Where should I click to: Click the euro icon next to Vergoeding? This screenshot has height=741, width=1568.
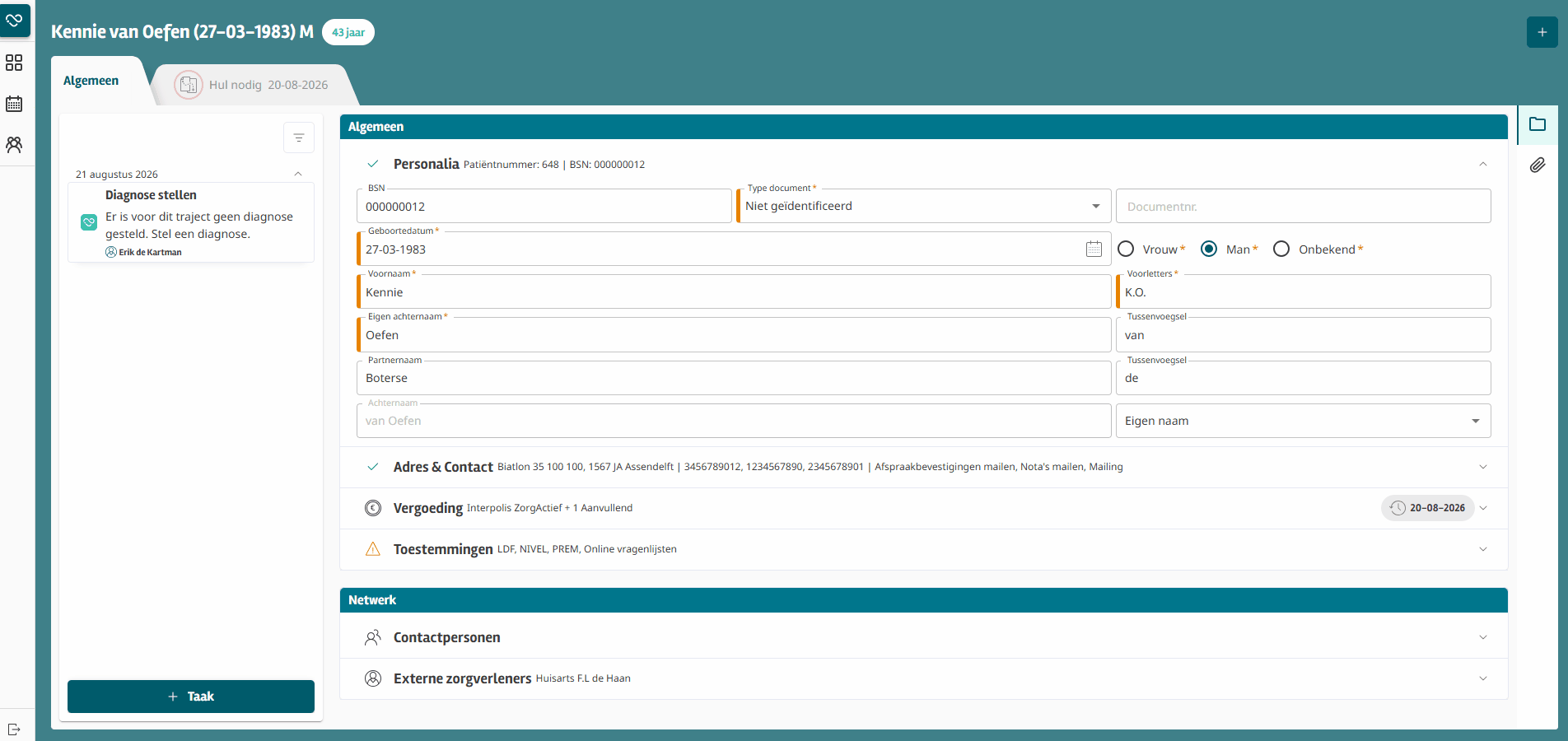coord(373,508)
